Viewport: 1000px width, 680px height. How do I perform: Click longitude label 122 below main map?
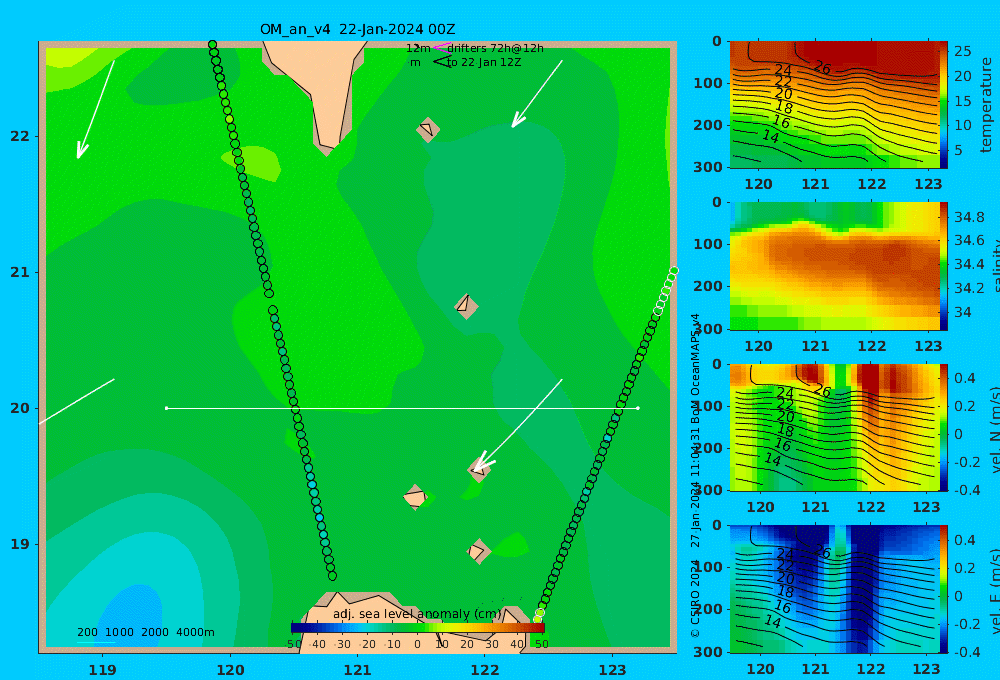[x=485, y=670]
